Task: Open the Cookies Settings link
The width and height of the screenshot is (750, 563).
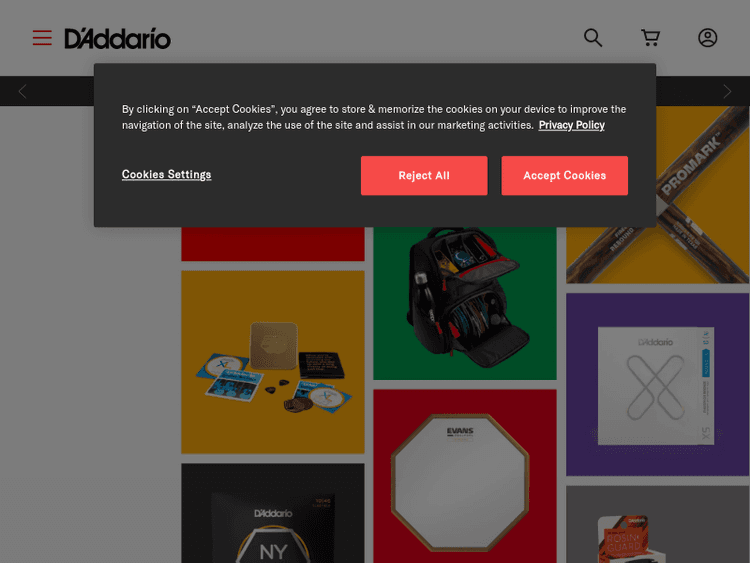Action: pyautogui.click(x=166, y=175)
